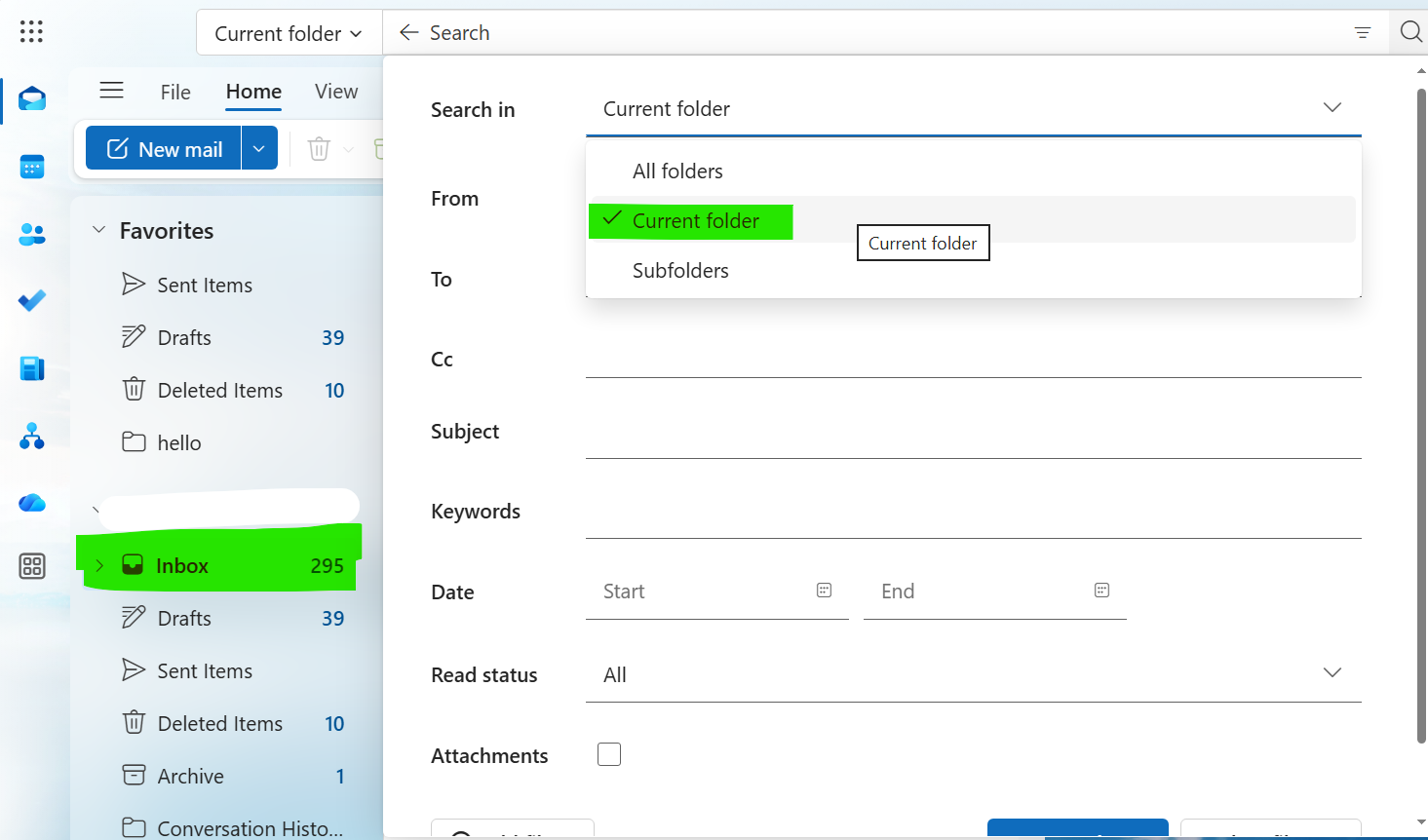
Task: Open Mail from the left rail
Action: tap(32, 98)
